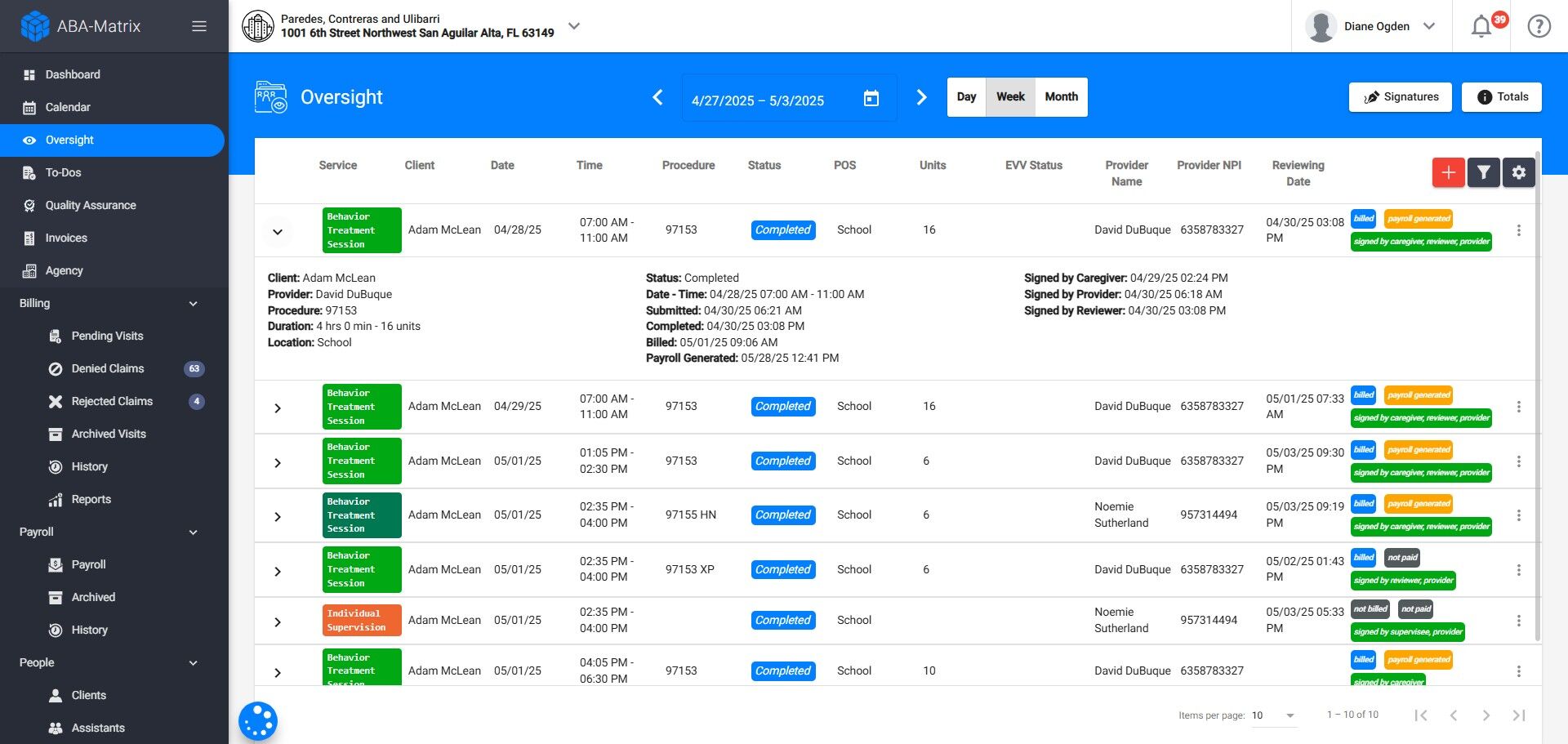Open Diane Ogden user menu
This screenshot has width=1568, height=744.
[x=1378, y=26]
